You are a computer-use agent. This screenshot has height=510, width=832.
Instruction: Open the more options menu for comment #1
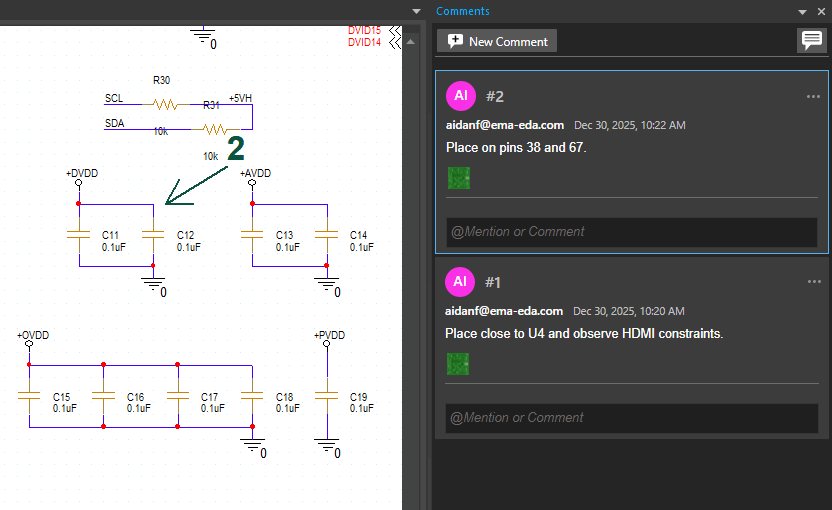[x=813, y=282]
